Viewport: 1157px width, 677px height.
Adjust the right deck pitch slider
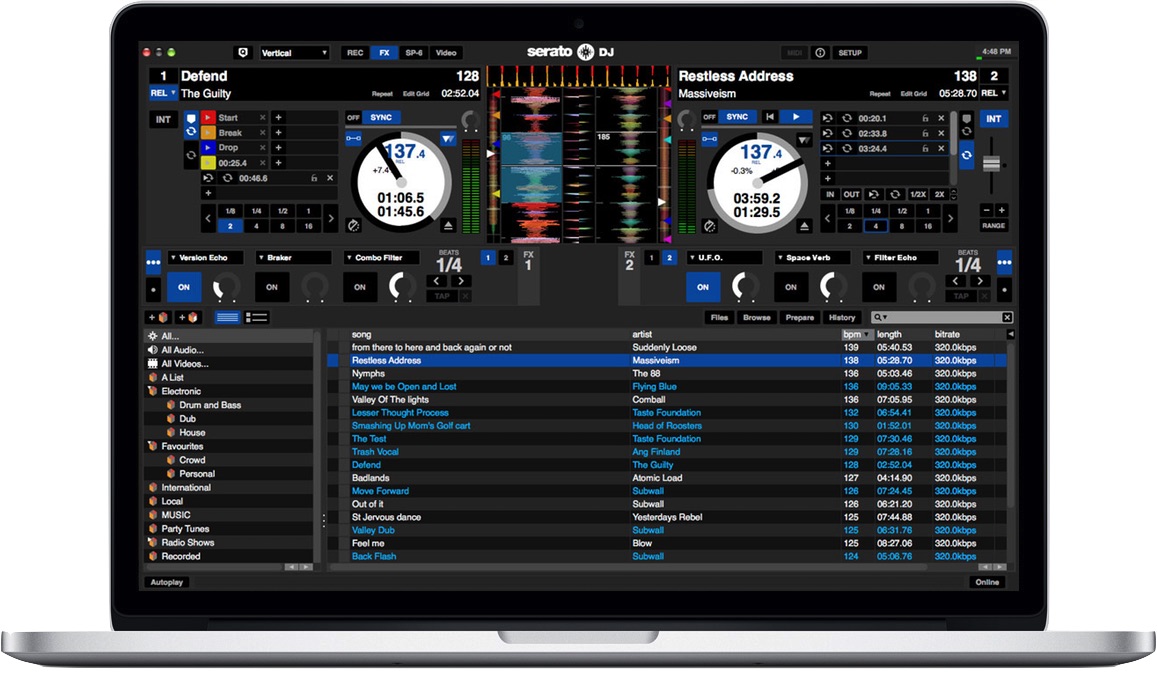click(x=991, y=164)
